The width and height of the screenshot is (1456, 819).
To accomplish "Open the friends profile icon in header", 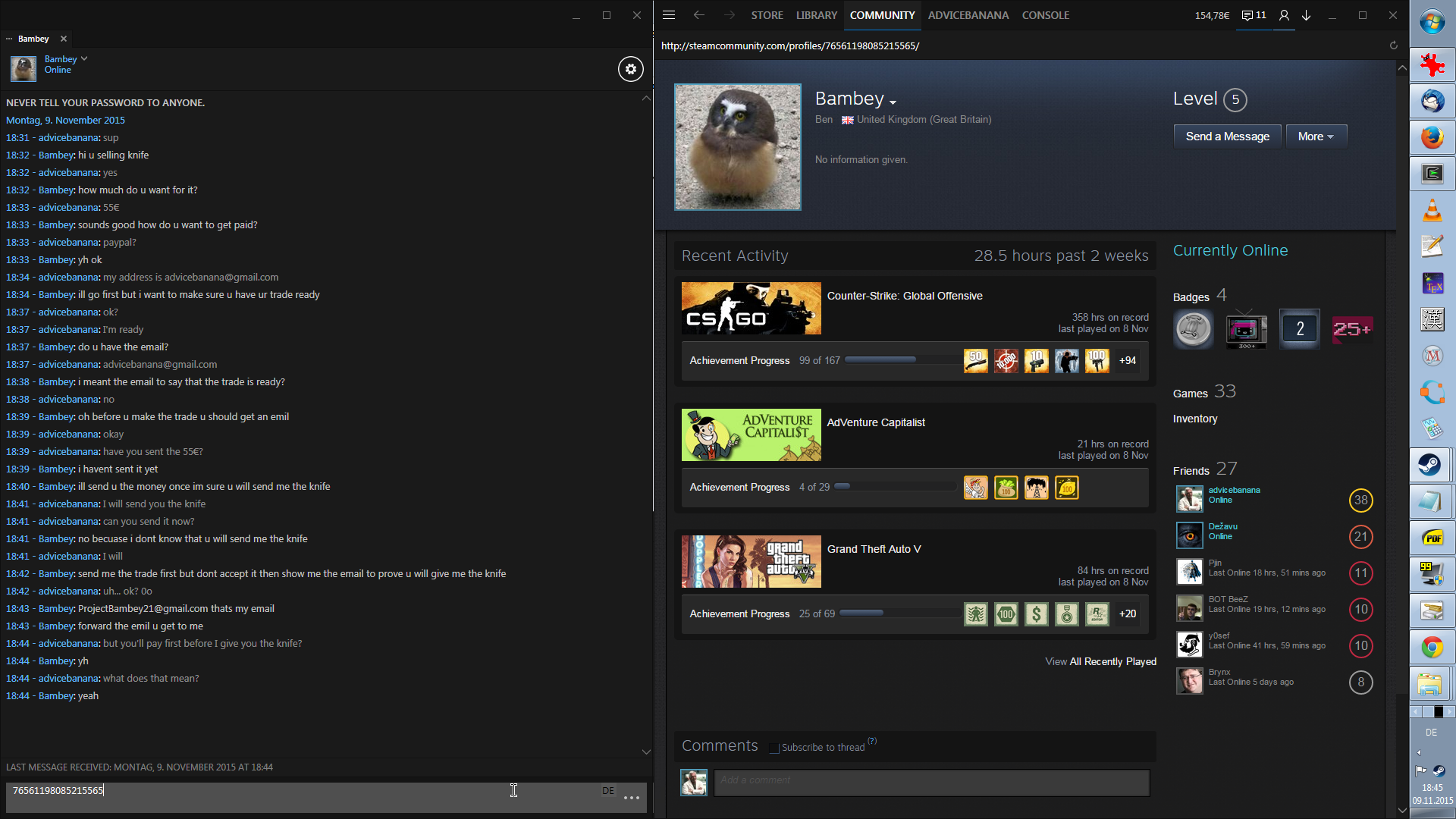I will coord(1284,15).
